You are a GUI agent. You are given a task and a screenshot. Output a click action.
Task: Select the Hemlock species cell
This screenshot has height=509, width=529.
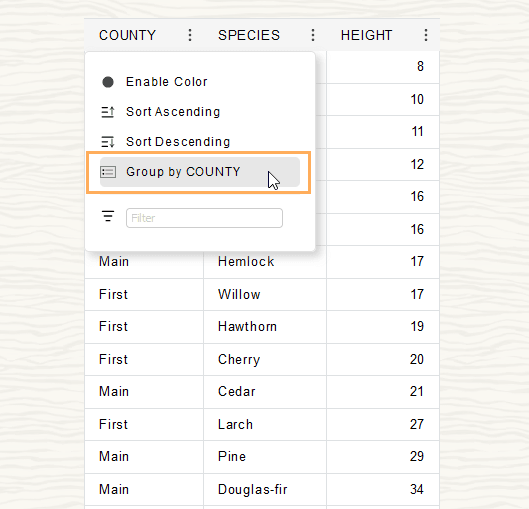[x=265, y=262]
